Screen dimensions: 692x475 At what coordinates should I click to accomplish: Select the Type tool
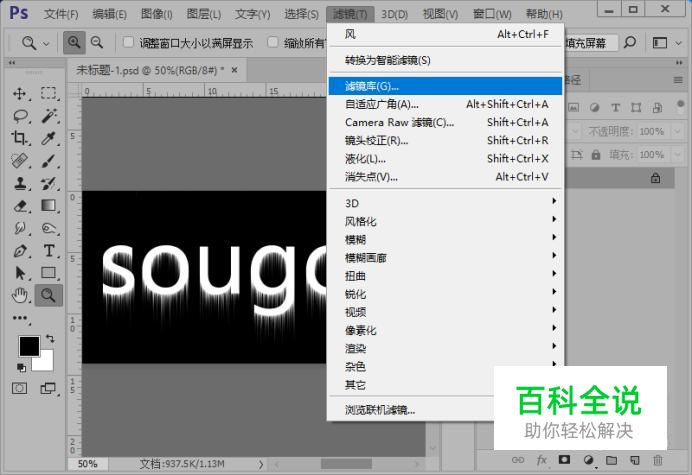[49, 251]
